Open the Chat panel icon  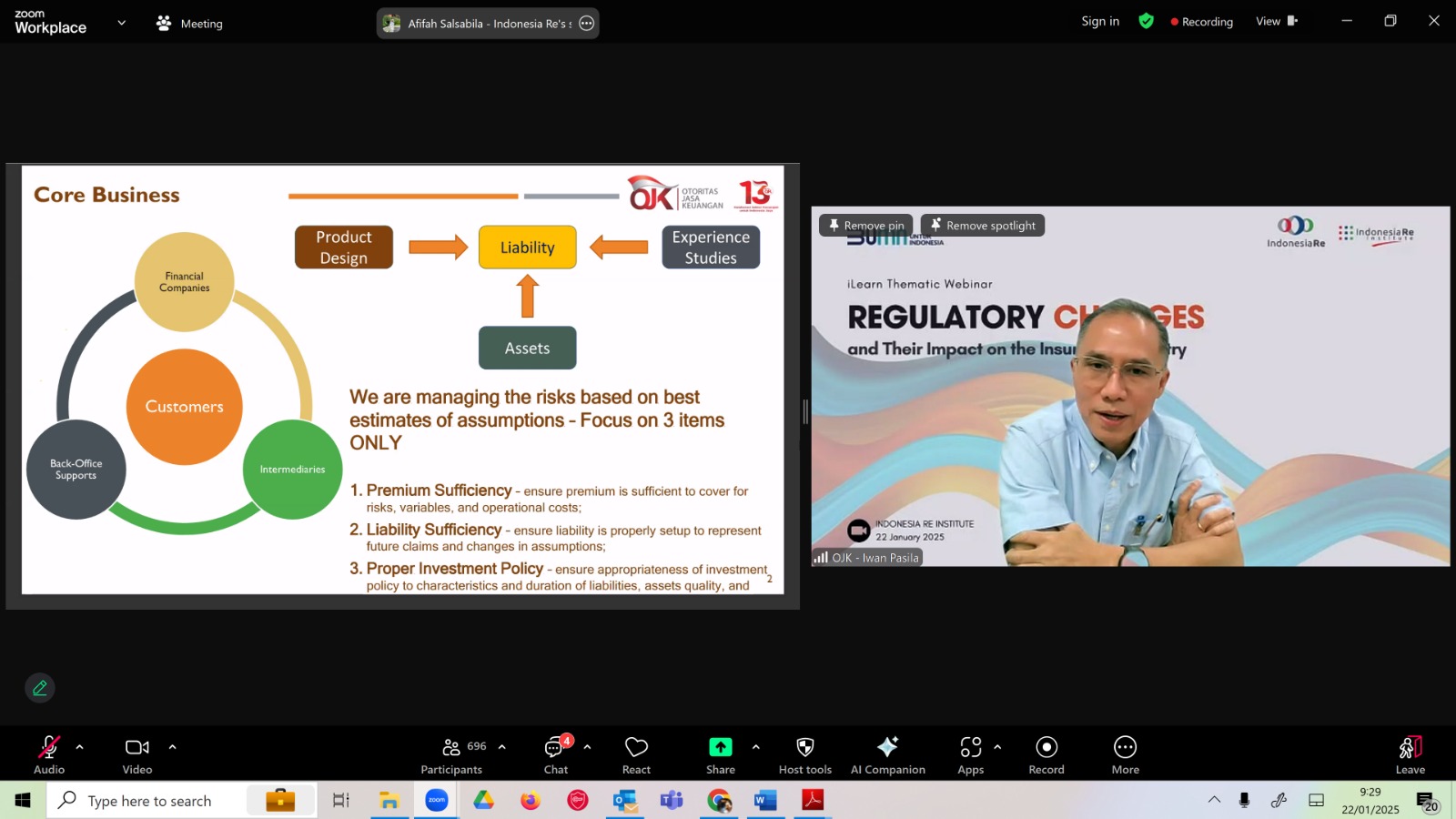coord(554,747)
